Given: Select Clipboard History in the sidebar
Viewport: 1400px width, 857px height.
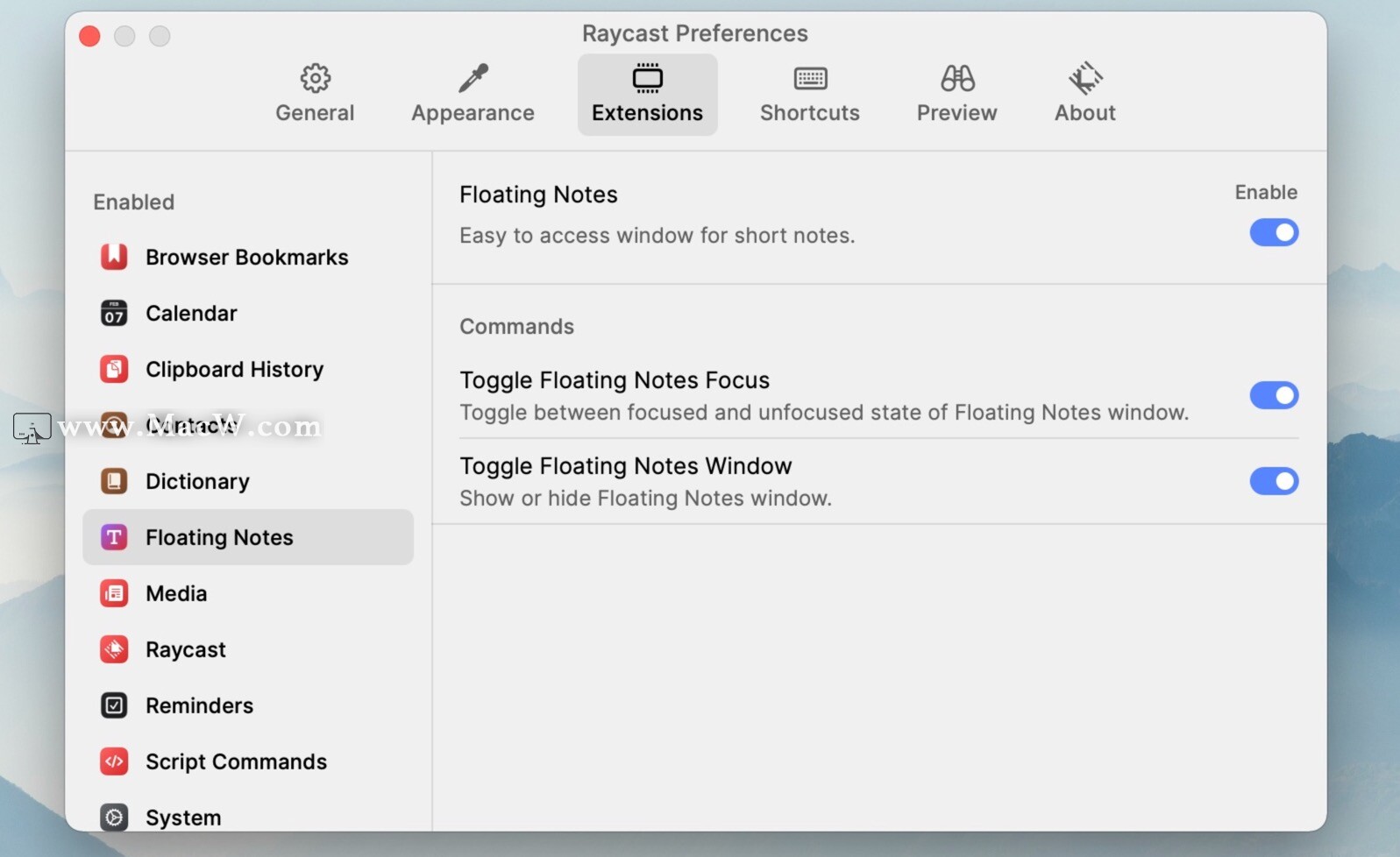Looking at the screenshot, I should coord(248,369).
